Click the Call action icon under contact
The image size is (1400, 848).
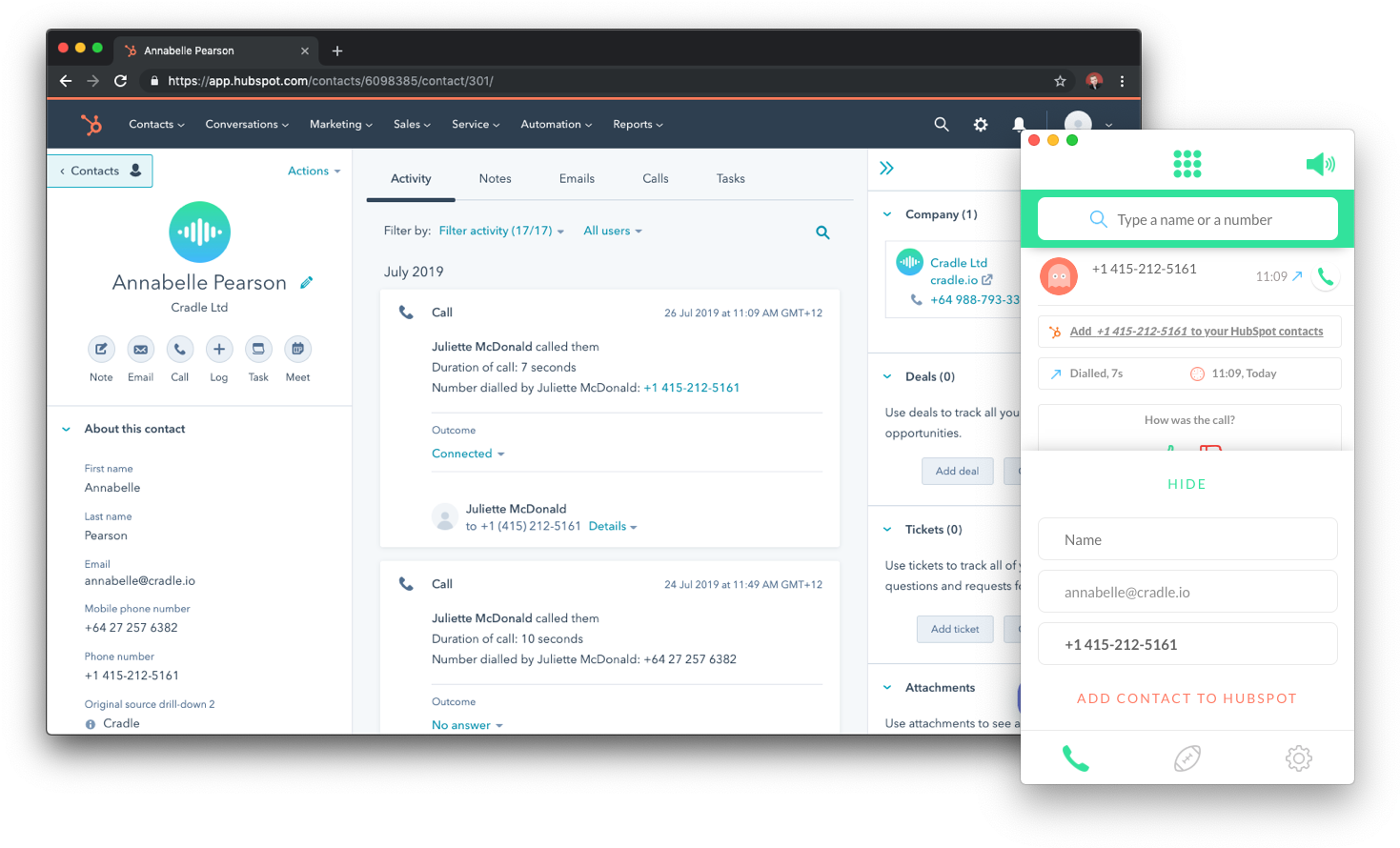tap(179, 349)
